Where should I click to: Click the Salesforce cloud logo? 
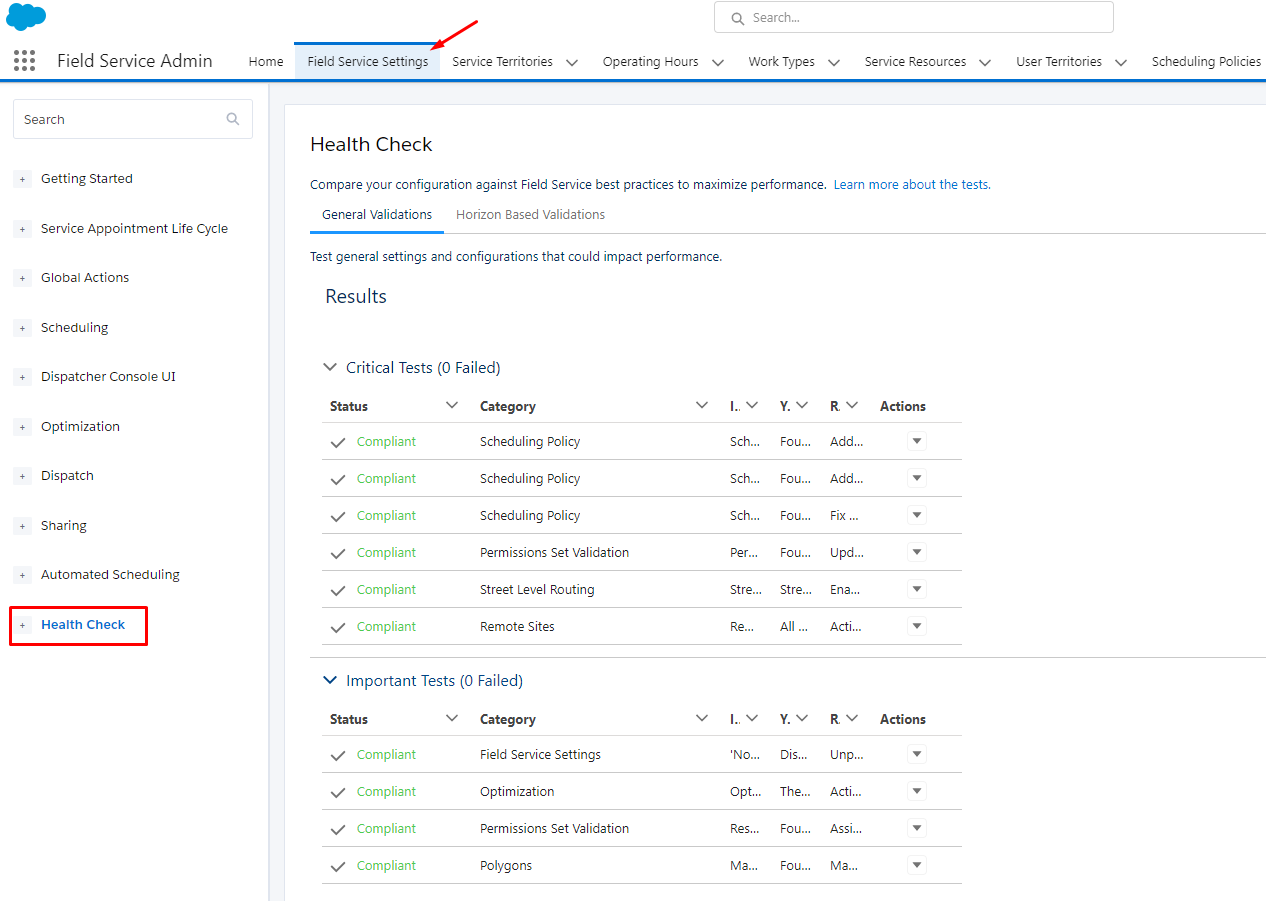[x=26, y=17]
